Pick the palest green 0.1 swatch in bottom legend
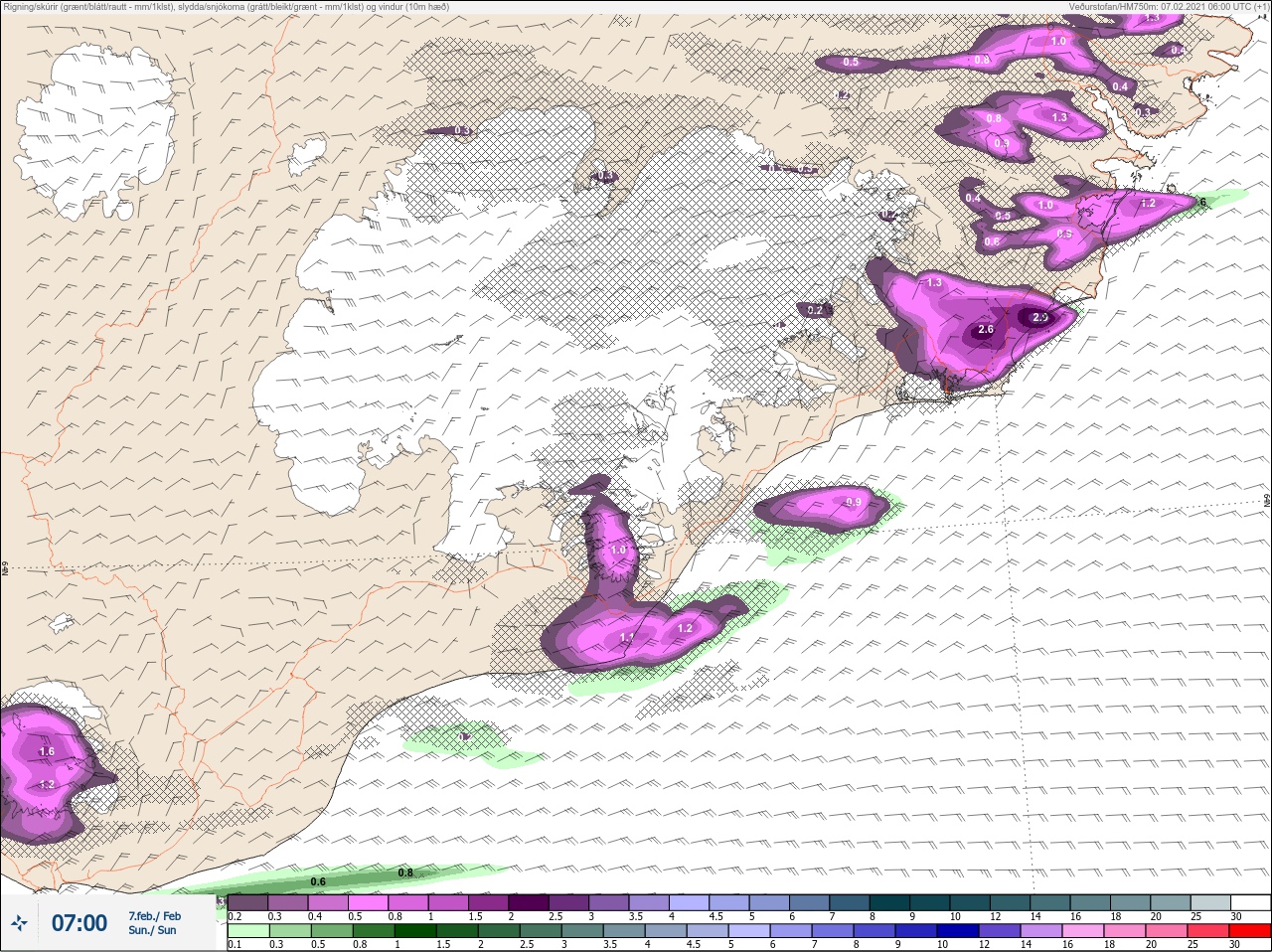The height and width of the screenshot is (952, 1272). [247, 930]
